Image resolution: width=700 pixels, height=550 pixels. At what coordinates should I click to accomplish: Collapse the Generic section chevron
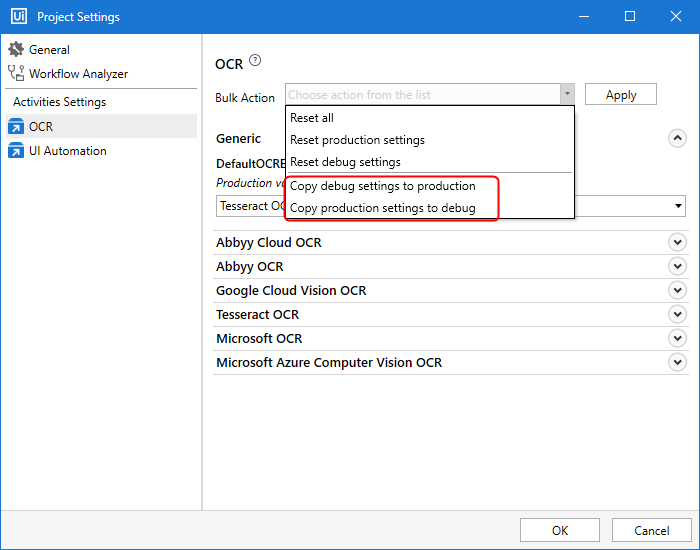point(677,138)
